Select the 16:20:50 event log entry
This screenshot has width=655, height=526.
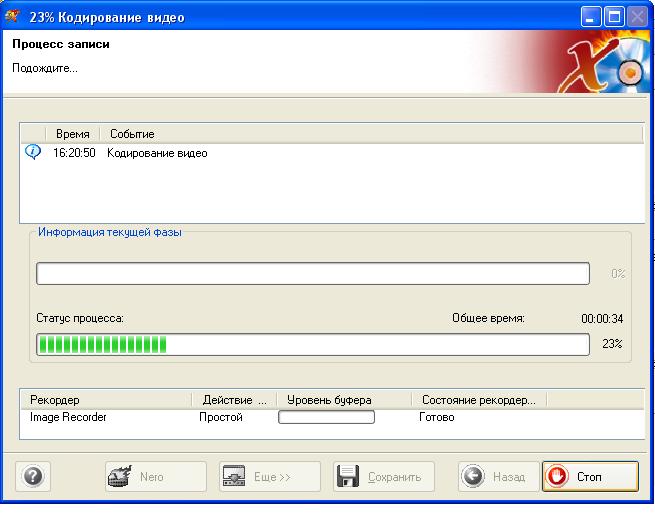coord(332,153)
